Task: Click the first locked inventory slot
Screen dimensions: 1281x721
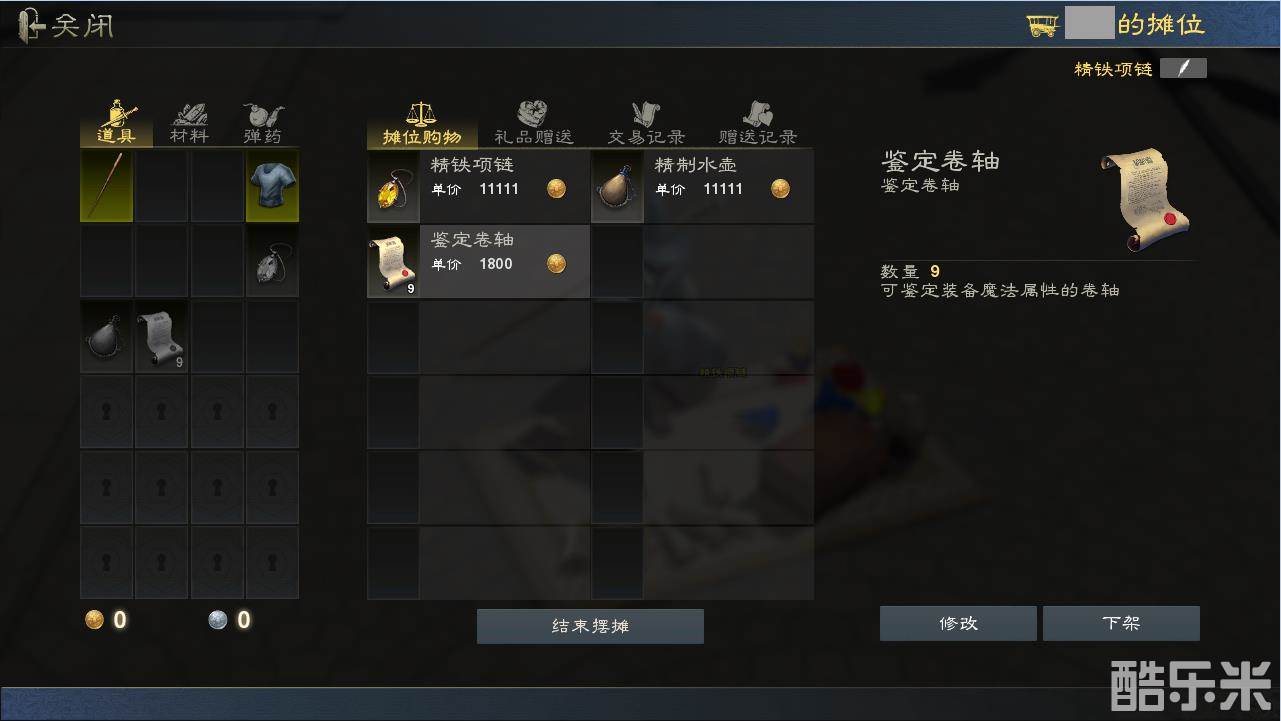Action: coord(106,412)
